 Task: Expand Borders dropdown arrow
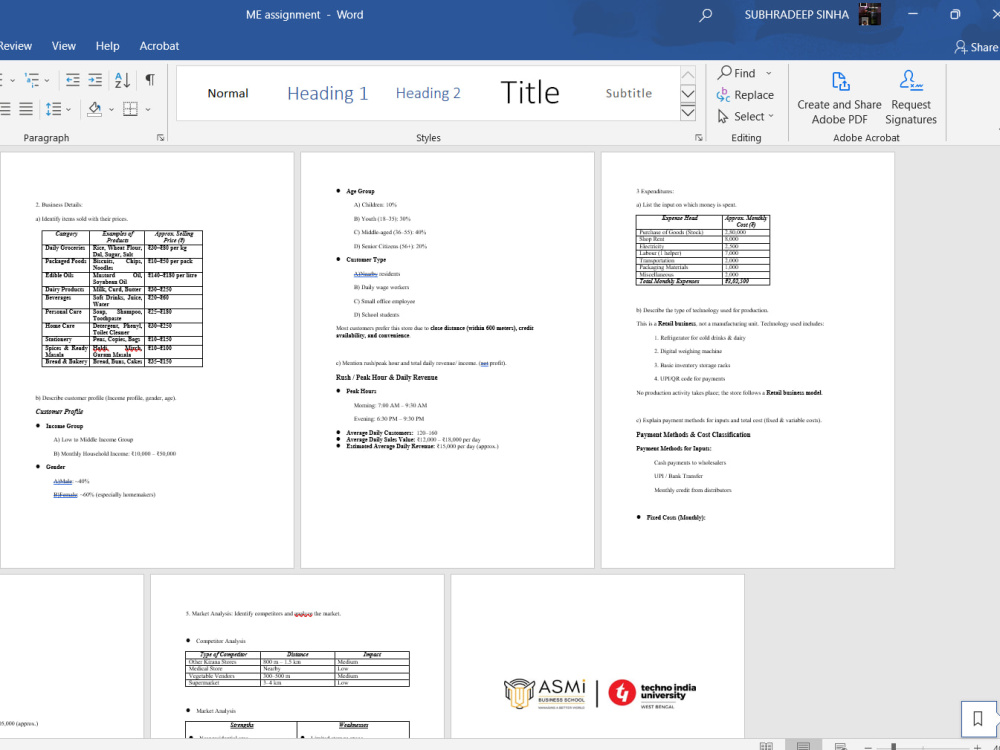coord(148,110)
